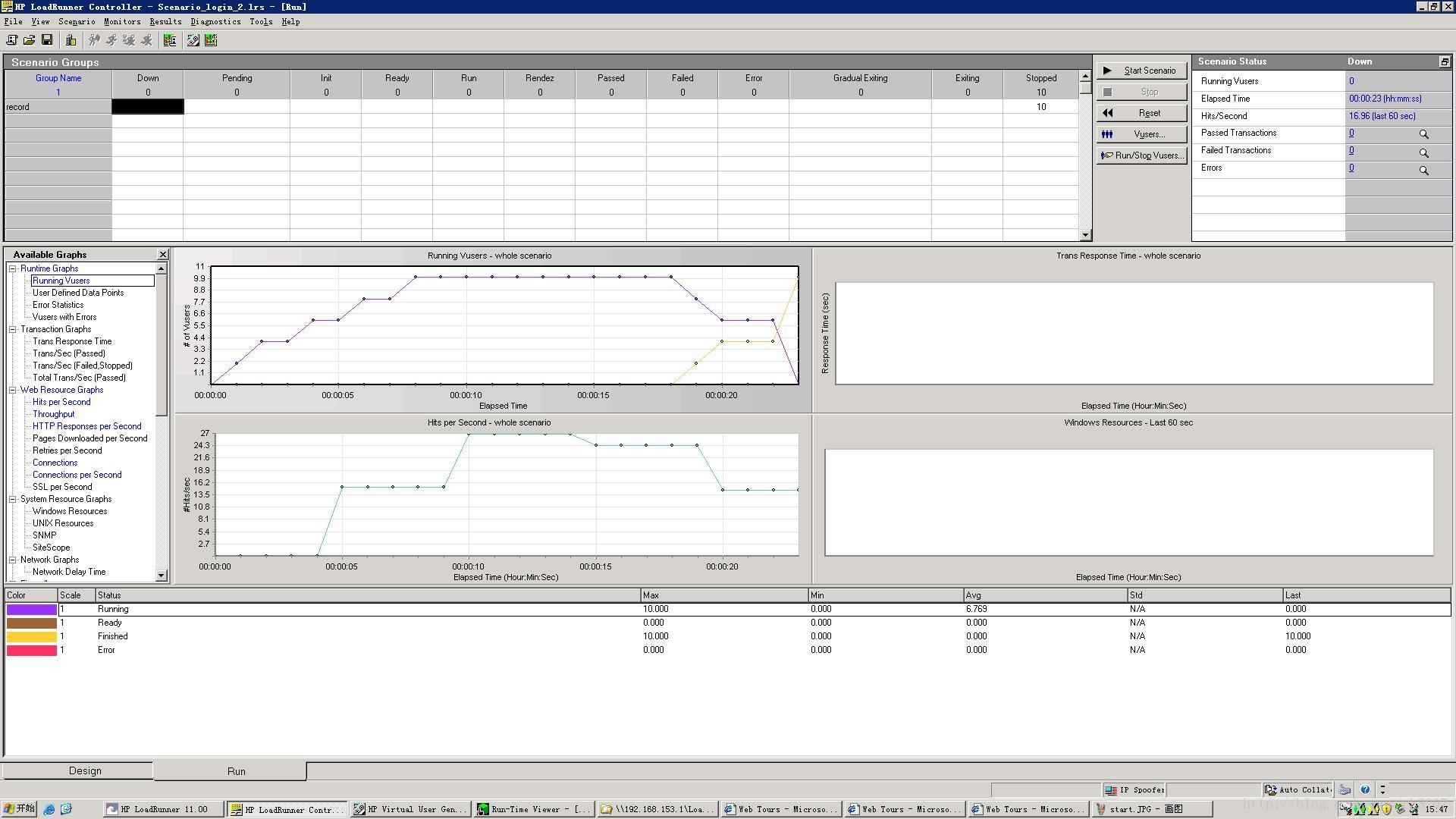Switch to HP Virtual User Generator taskbar item
Image resolution: width=1456 pixels, height=819 pixels.
point(409,809)
